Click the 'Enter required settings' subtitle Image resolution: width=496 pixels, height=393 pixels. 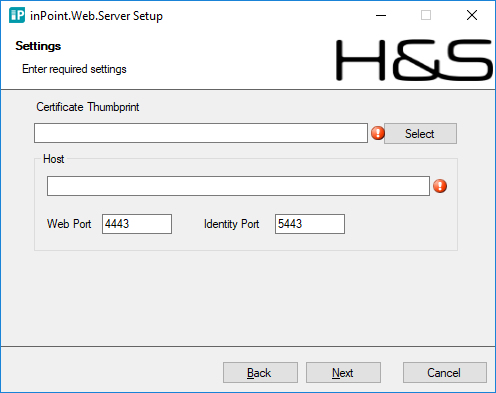74,69
